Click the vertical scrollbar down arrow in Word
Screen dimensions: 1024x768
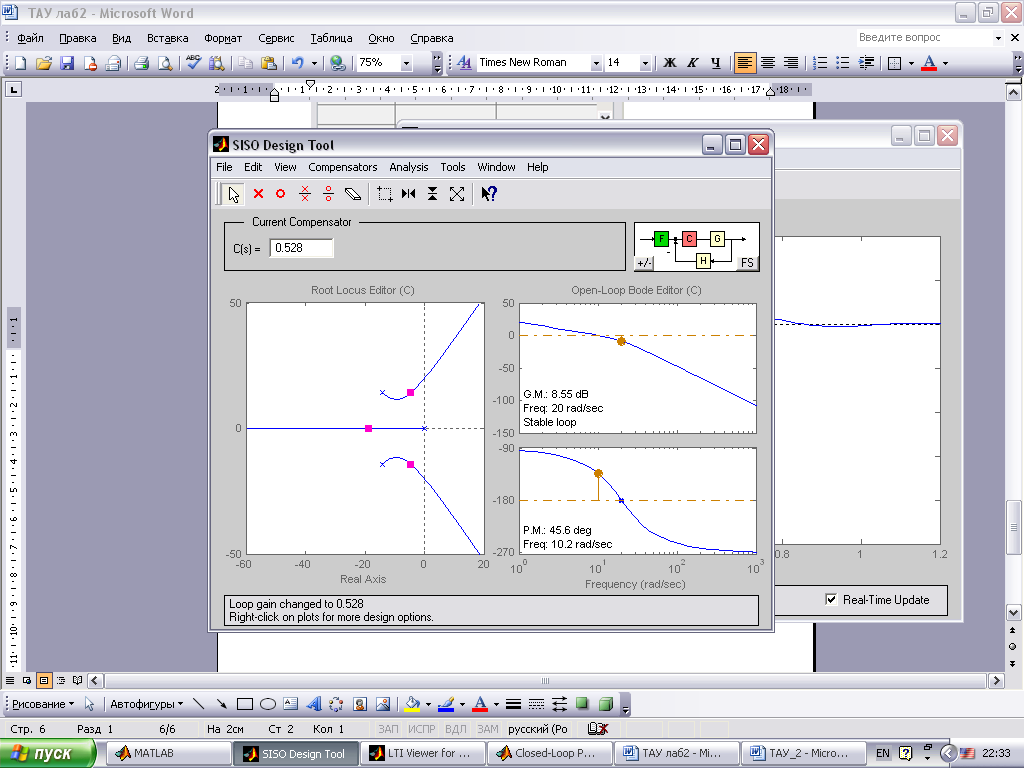pos(1013,613)
